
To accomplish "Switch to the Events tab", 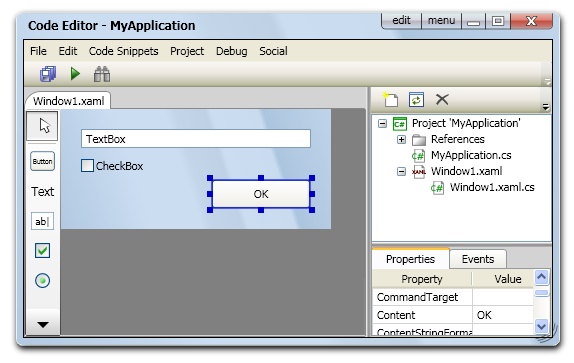I will click(478, 259).
